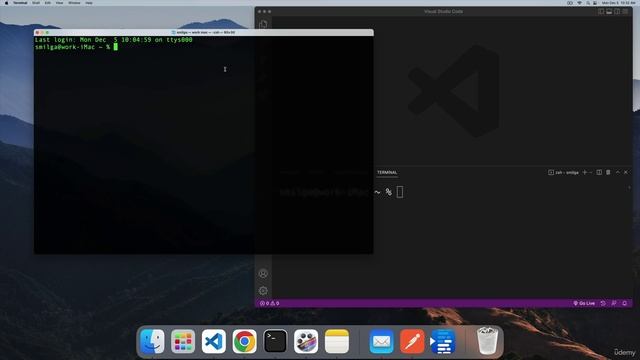Click the date and time clock
This screenshot has height=360, width=640.
click(x=618, y=3)
